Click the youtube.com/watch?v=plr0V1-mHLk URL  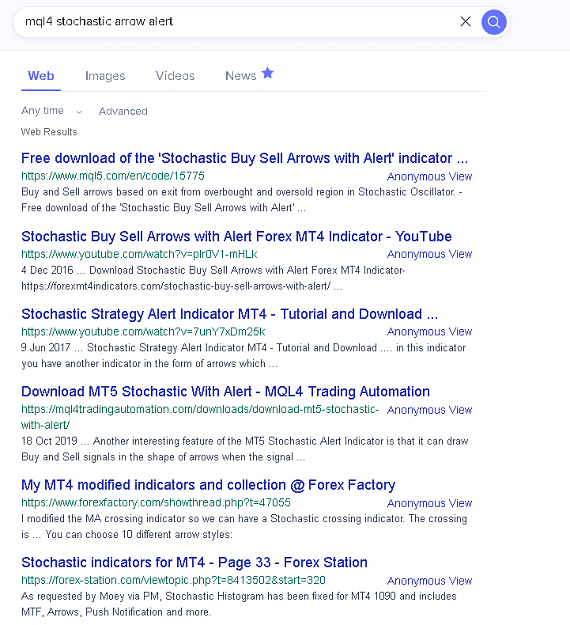click(139, 254)
